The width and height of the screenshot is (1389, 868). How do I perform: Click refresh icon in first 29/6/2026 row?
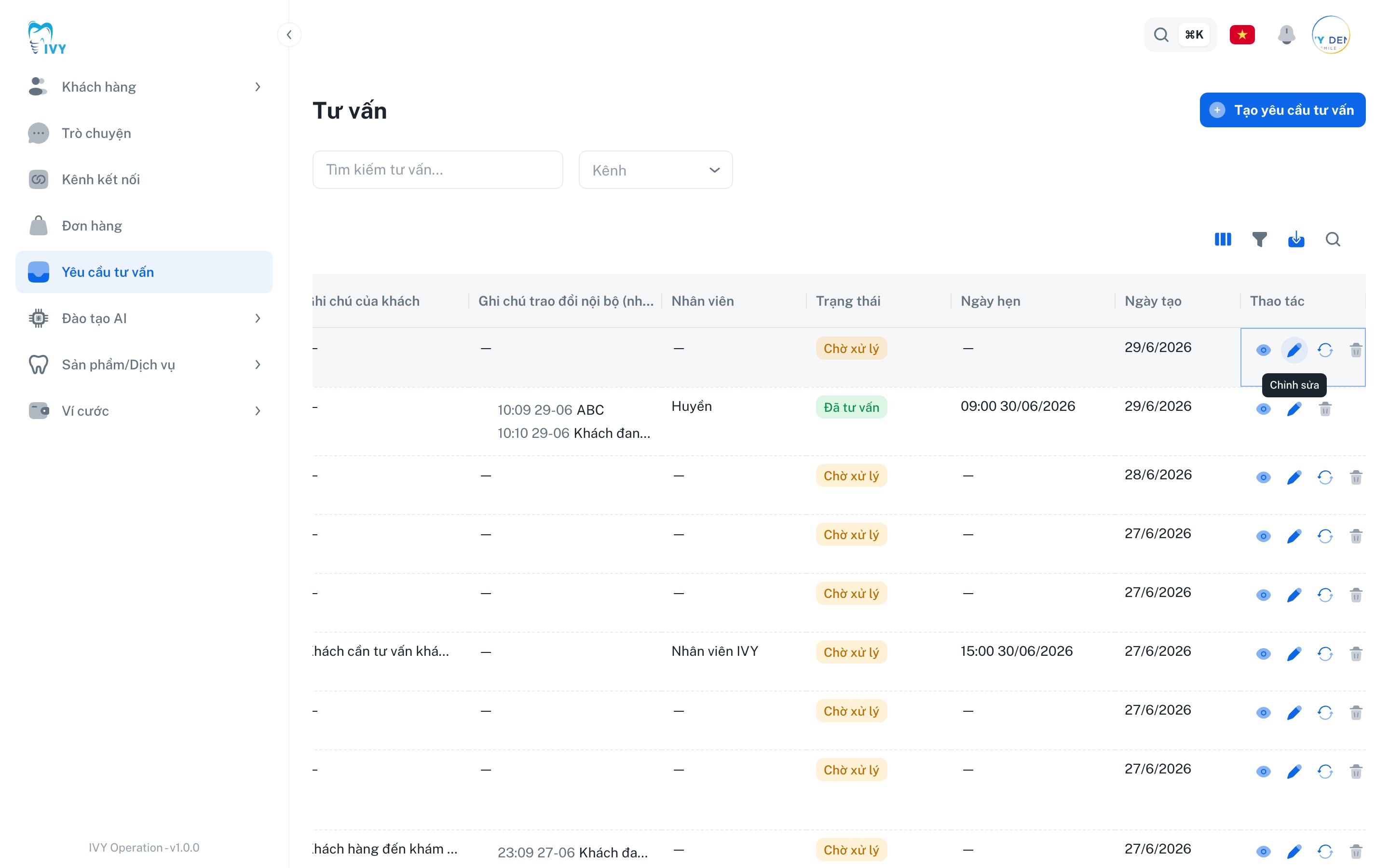tap(1325, 350)
